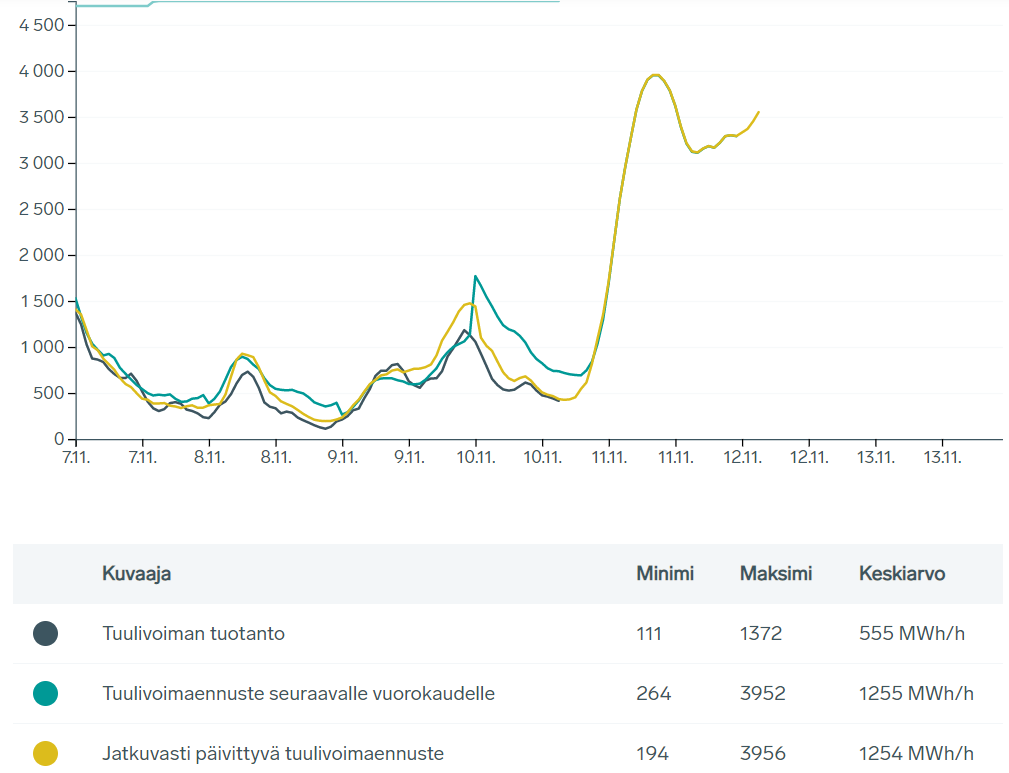This screenshot has height=773, width=1009.
Task: Sort by the Maksimi column header
Action: tap(775, 573)
